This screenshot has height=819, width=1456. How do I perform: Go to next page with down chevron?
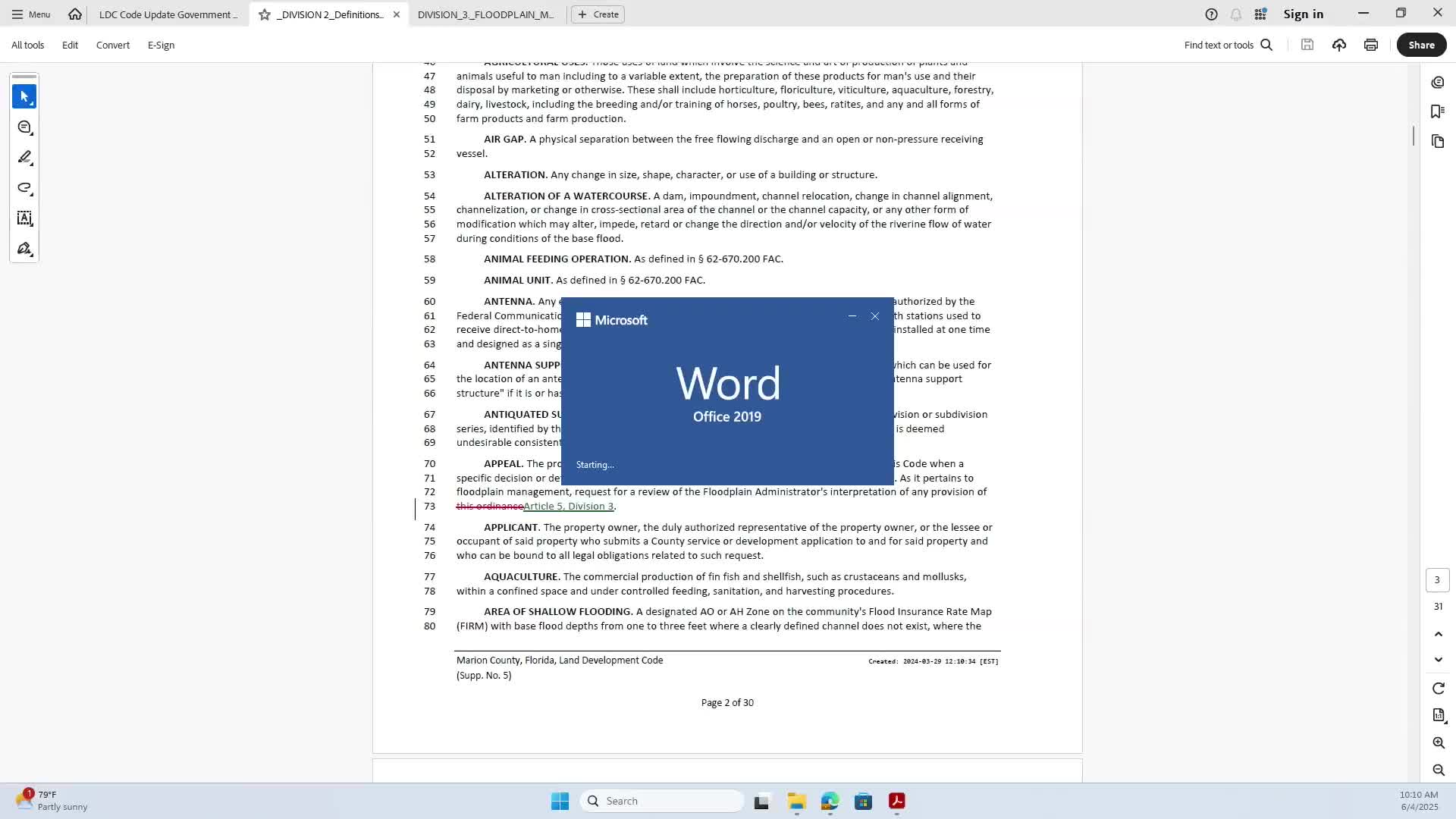pyautogui.click(x=1438, y=659)
